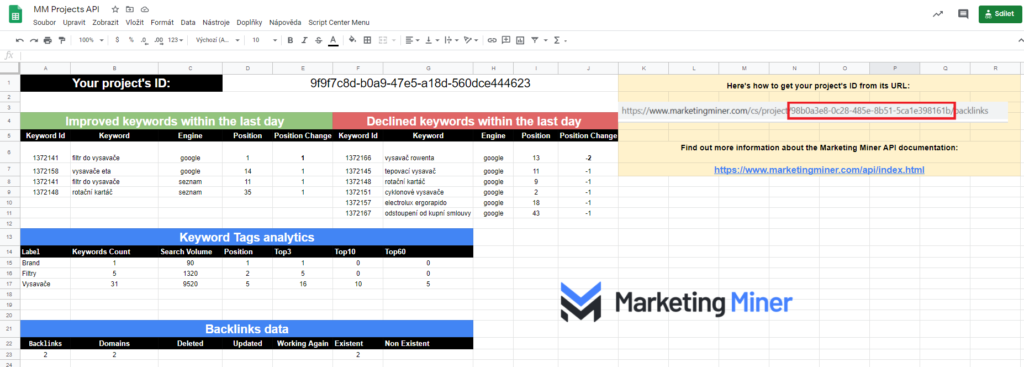1024x367 pixels.
Task: Select cell 'cyklonové vysavače'
Action: pyautogui.click(x=428, y=192)
